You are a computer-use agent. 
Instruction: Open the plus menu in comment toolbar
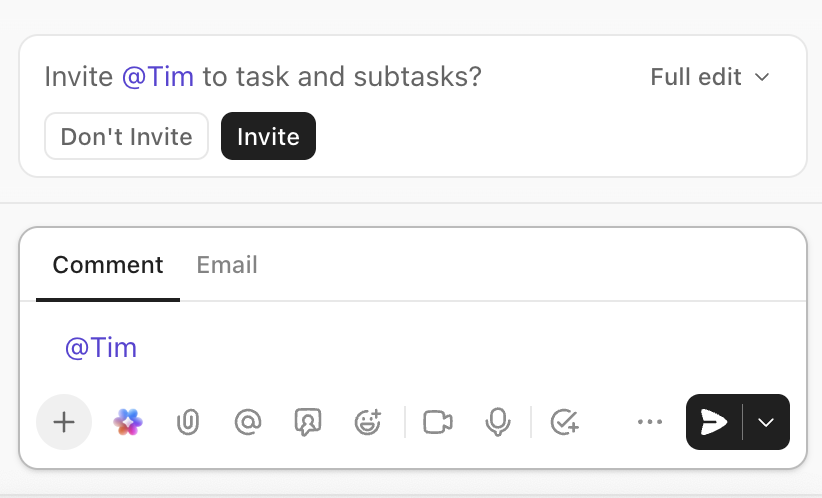pyautogui.click(x=64, y=422)
